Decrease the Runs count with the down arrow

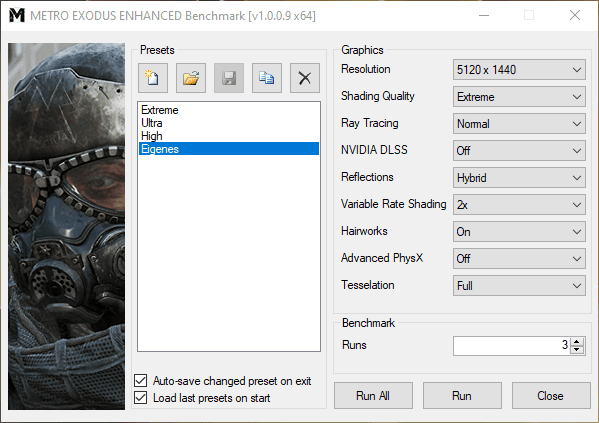[577, 350]
